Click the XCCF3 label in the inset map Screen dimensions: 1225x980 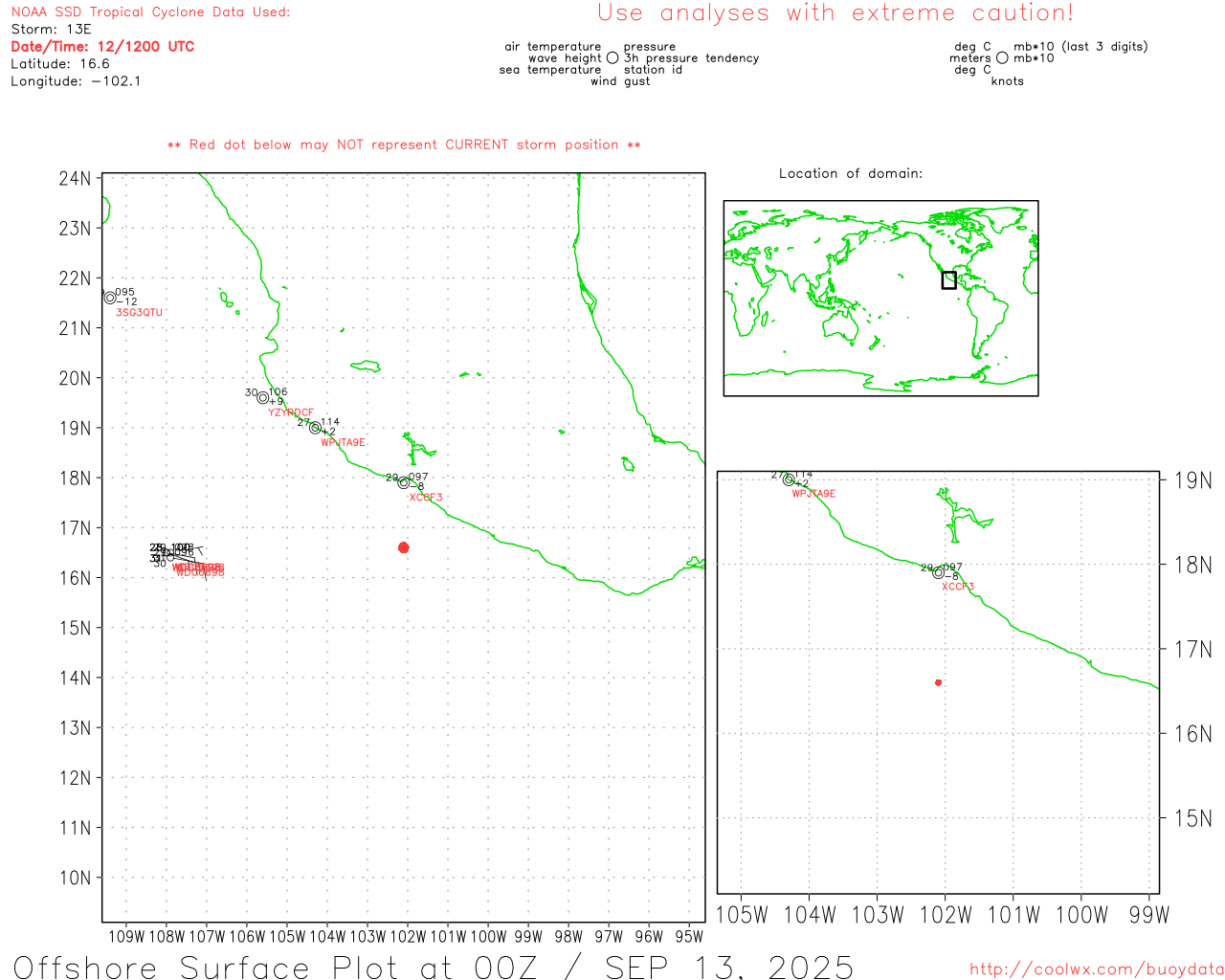(958, 587)
